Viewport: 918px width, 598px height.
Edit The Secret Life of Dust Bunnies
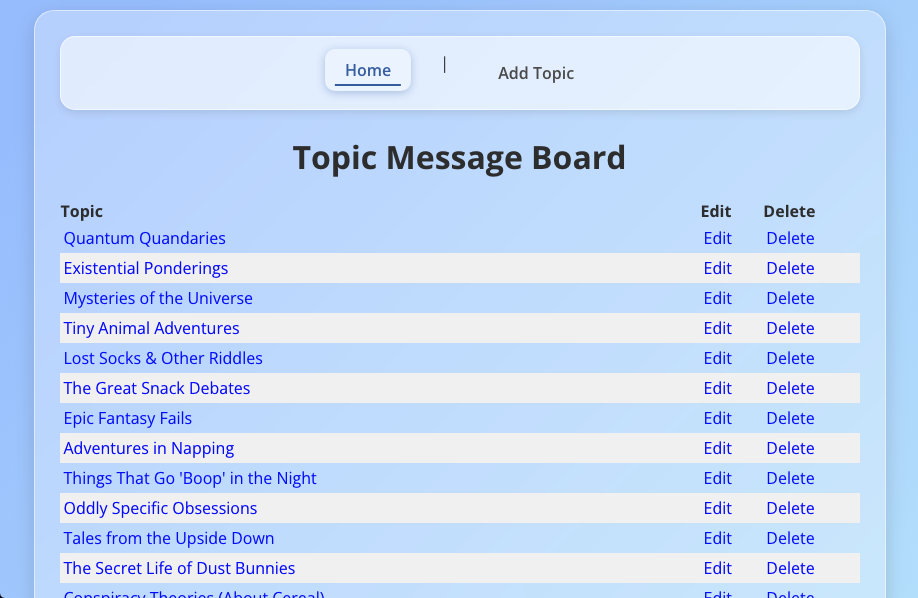tap(718, 568)
